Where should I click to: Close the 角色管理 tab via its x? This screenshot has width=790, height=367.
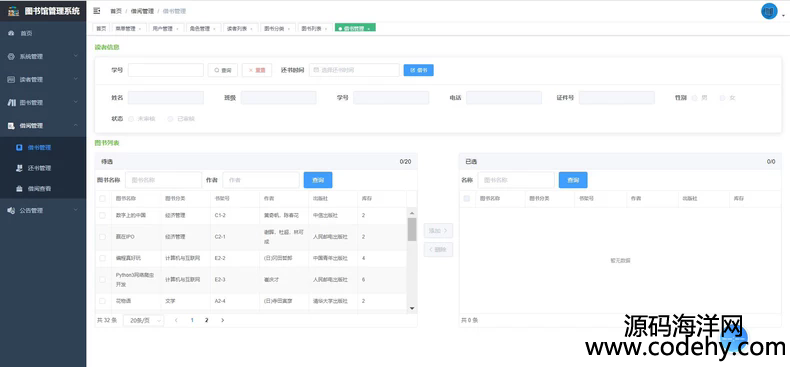[214, 29]
